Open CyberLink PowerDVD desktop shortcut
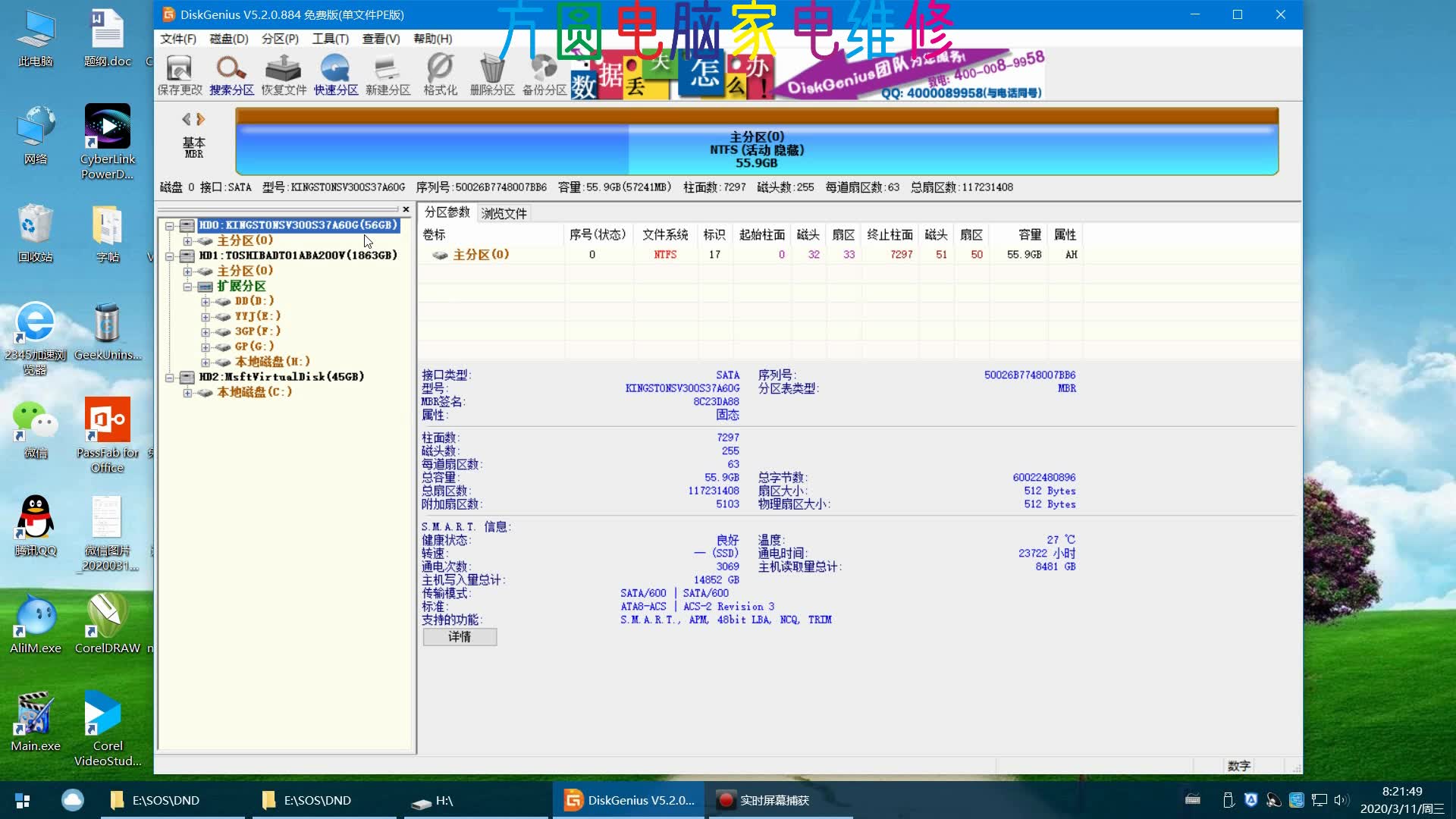 [108, 141]
